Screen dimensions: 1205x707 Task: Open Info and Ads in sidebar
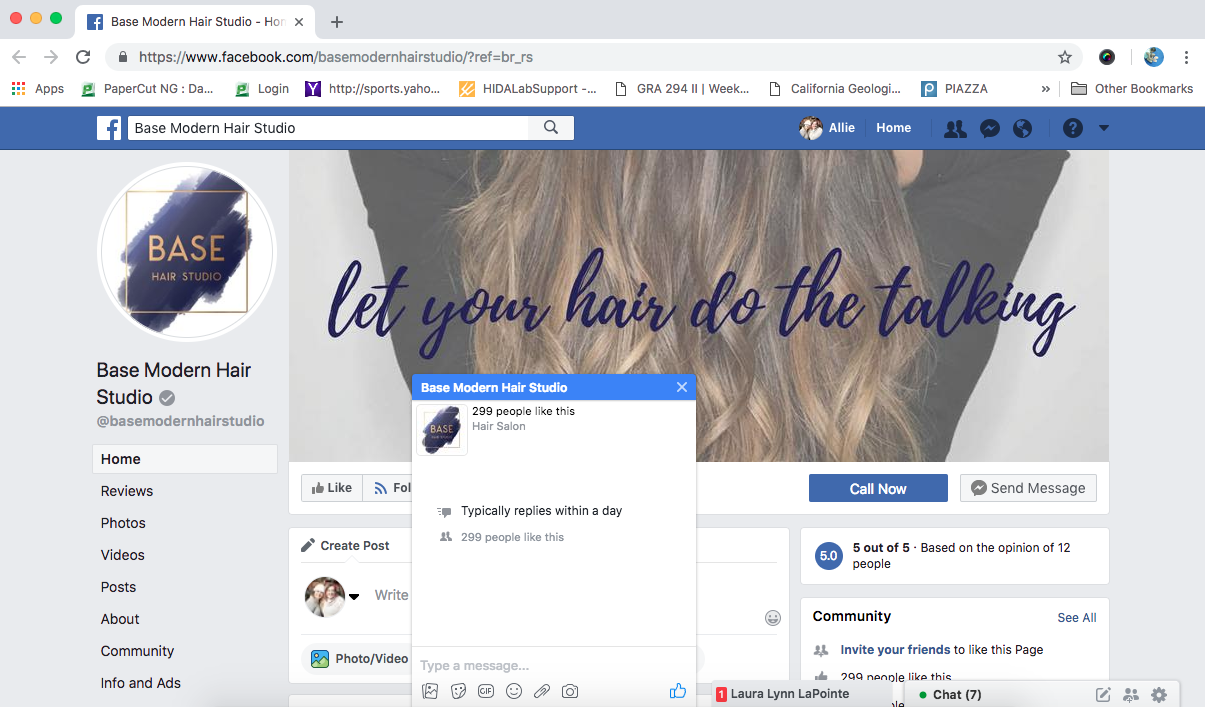[x=141, y=683]
